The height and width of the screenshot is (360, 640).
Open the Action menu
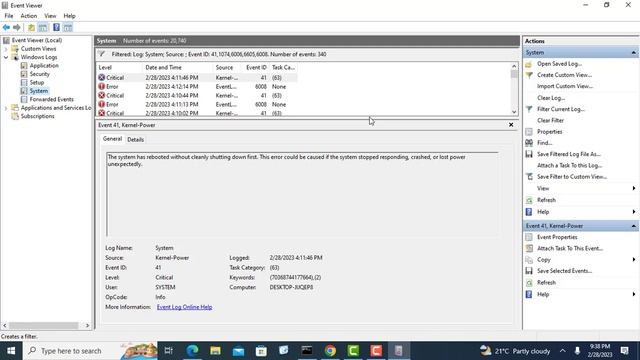click(29, 16)
